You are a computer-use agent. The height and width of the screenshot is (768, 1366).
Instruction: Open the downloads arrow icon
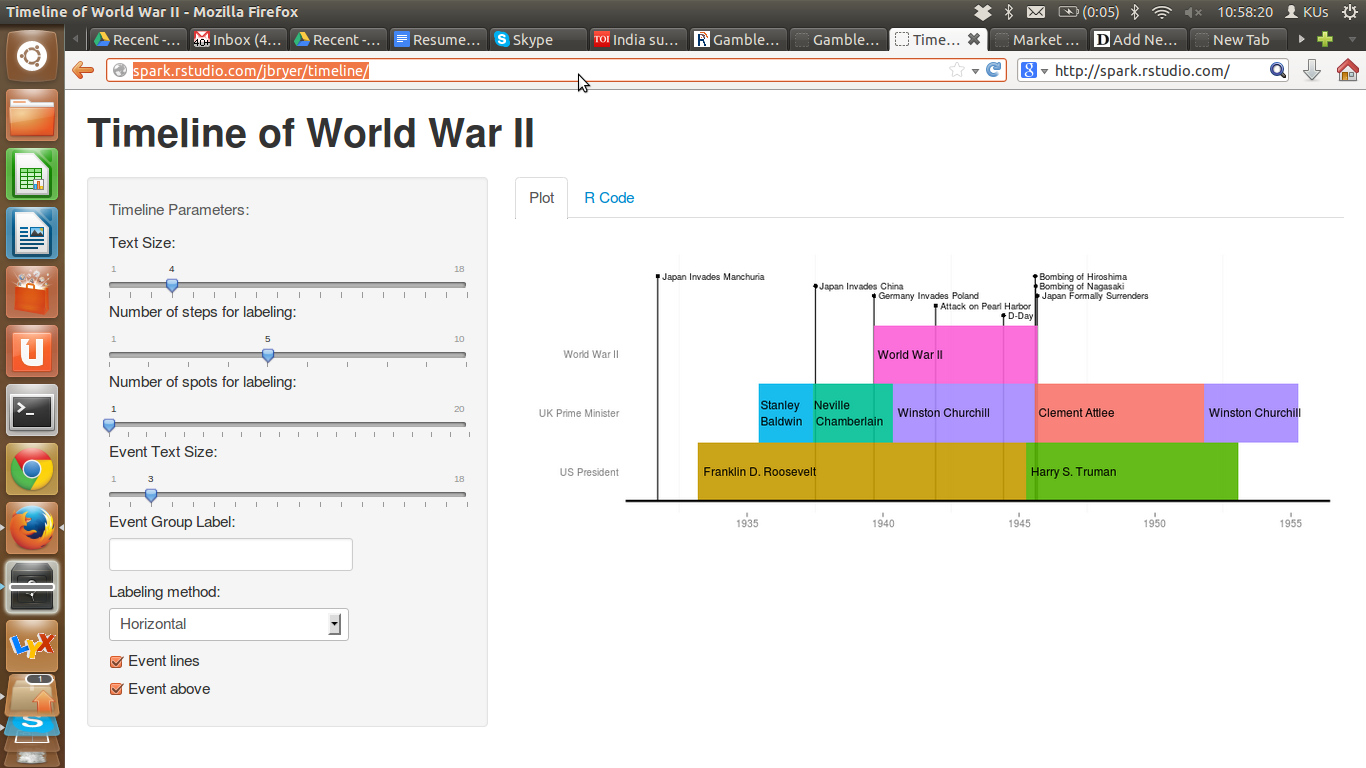[1312, 70]
